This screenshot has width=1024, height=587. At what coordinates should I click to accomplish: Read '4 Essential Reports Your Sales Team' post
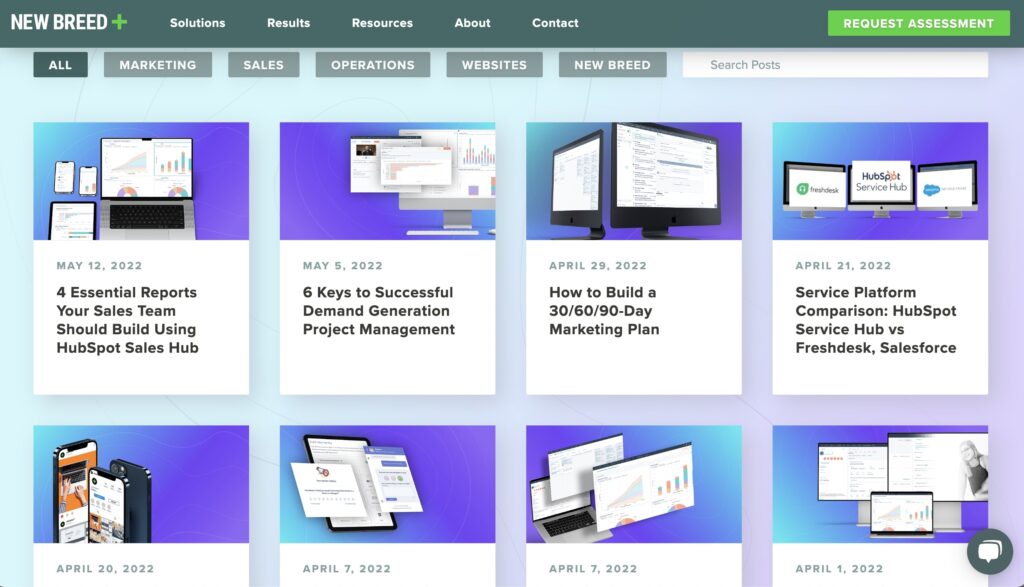[127, 320]
